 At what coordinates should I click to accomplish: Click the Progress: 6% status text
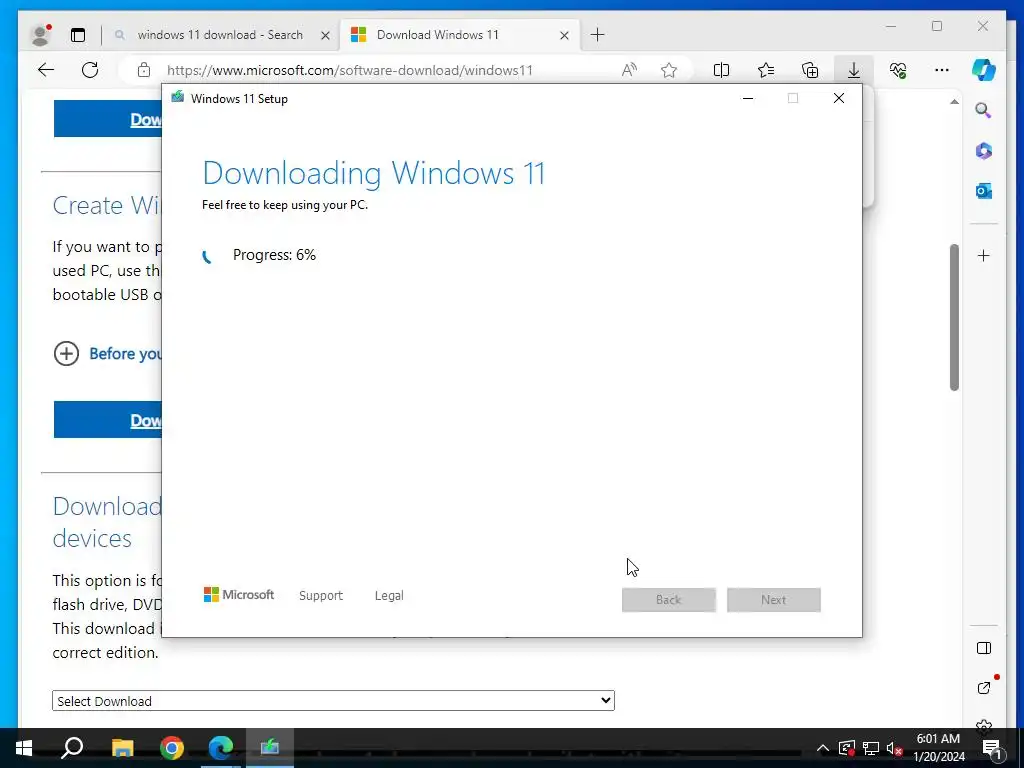point(274,255)
